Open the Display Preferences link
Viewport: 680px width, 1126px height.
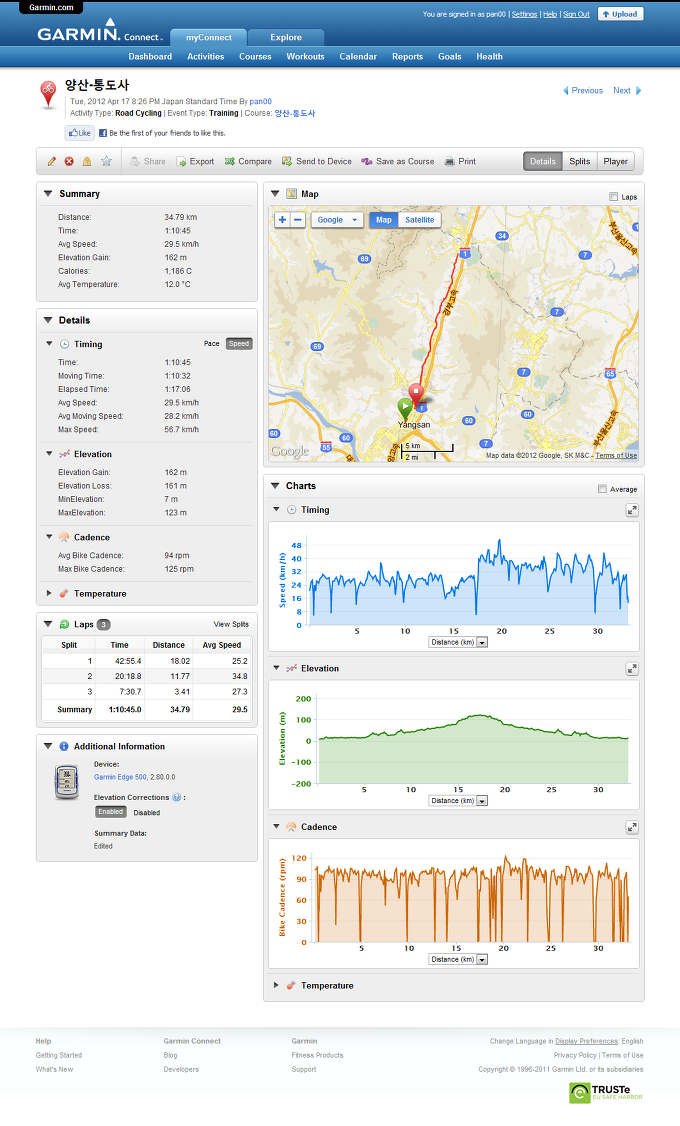click(586, 1041)
